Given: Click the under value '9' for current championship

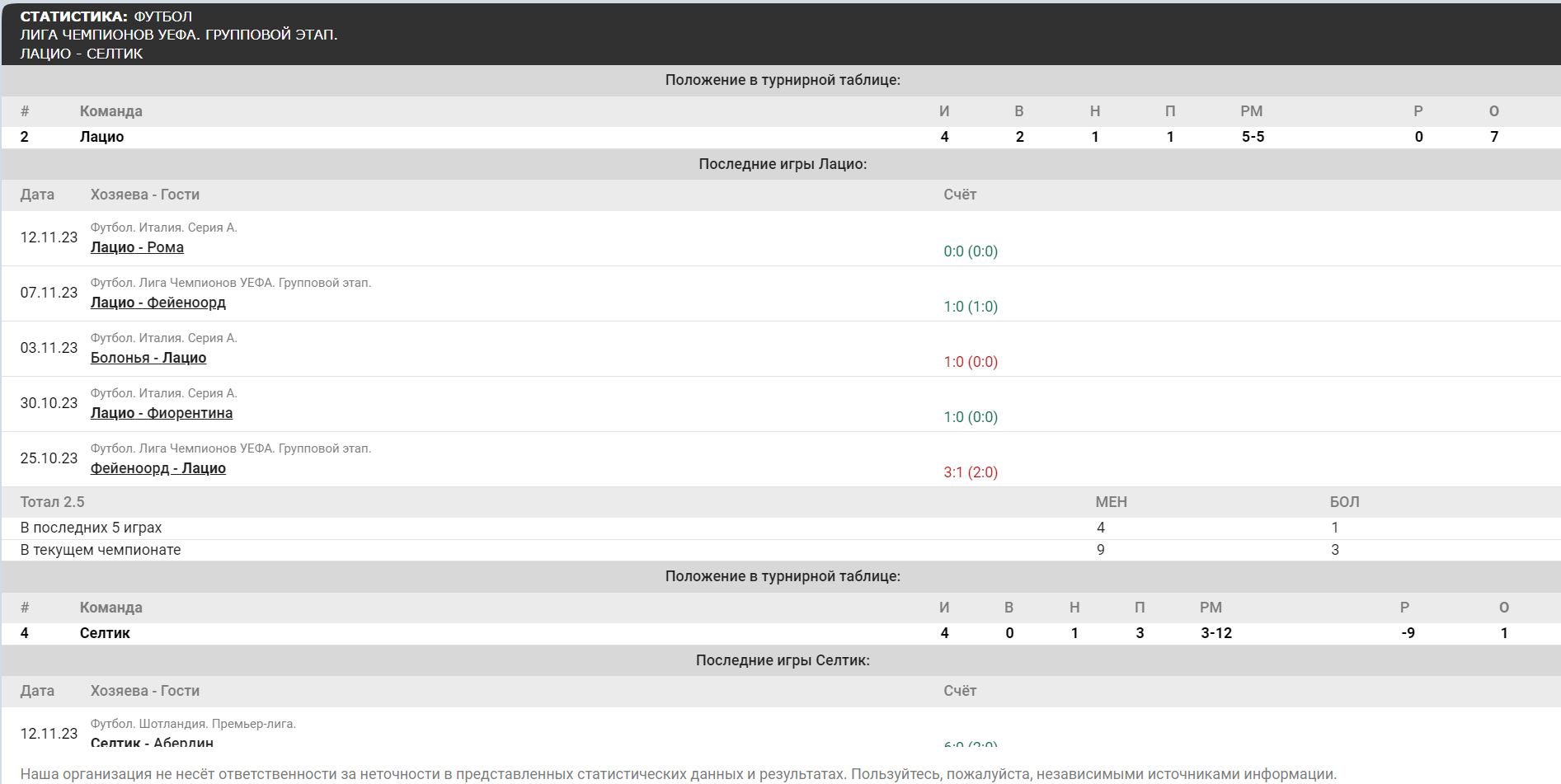Looking at the screenshot, I should pyautogui.click(x=1101, y=550).
